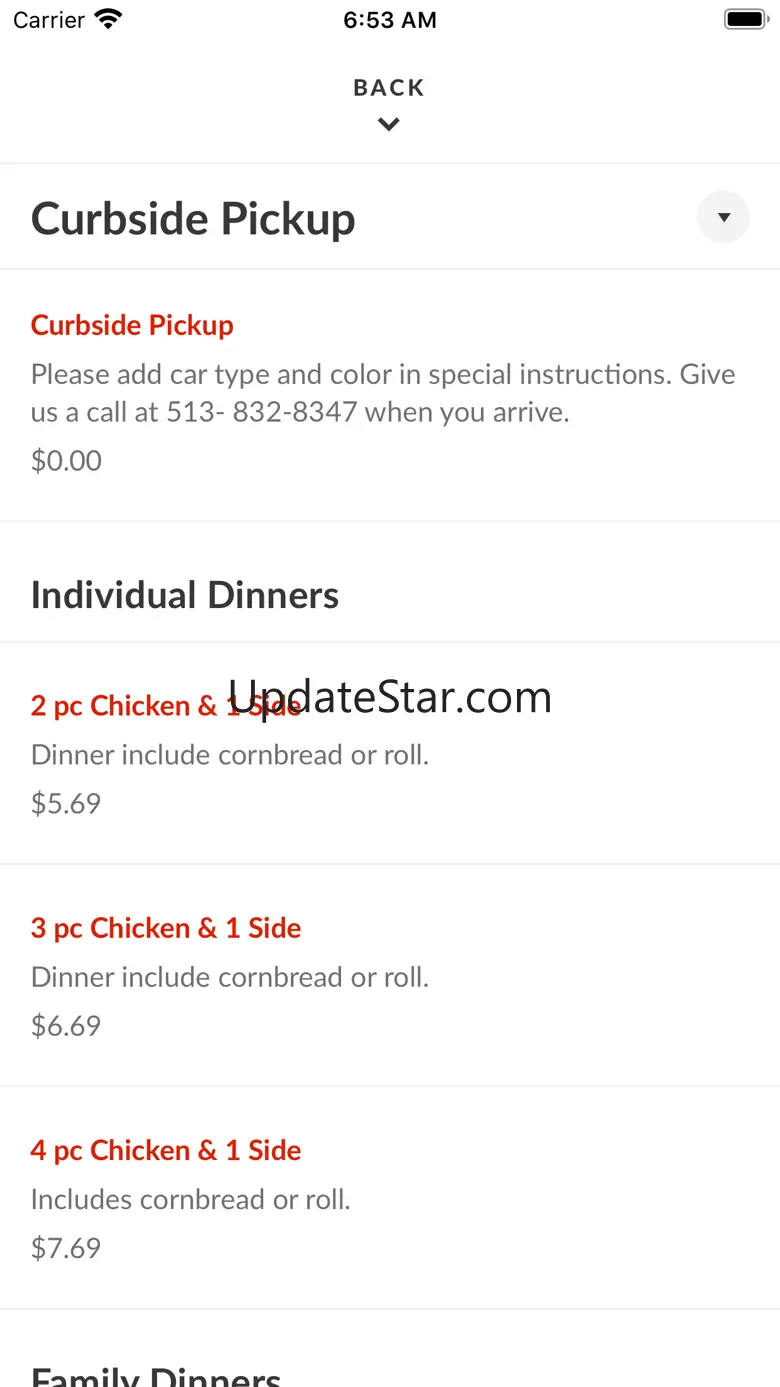780x1387 pixels.
Task: Tap the $7.69 price
Action: [x=66, y=1248]
